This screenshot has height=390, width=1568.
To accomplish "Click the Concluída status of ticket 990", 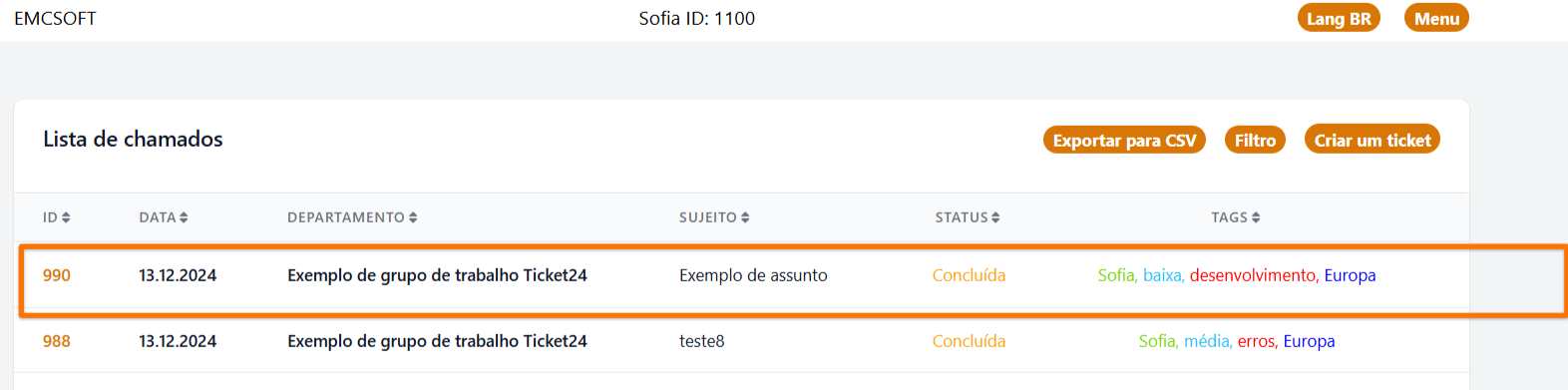I will pos(969,275).
